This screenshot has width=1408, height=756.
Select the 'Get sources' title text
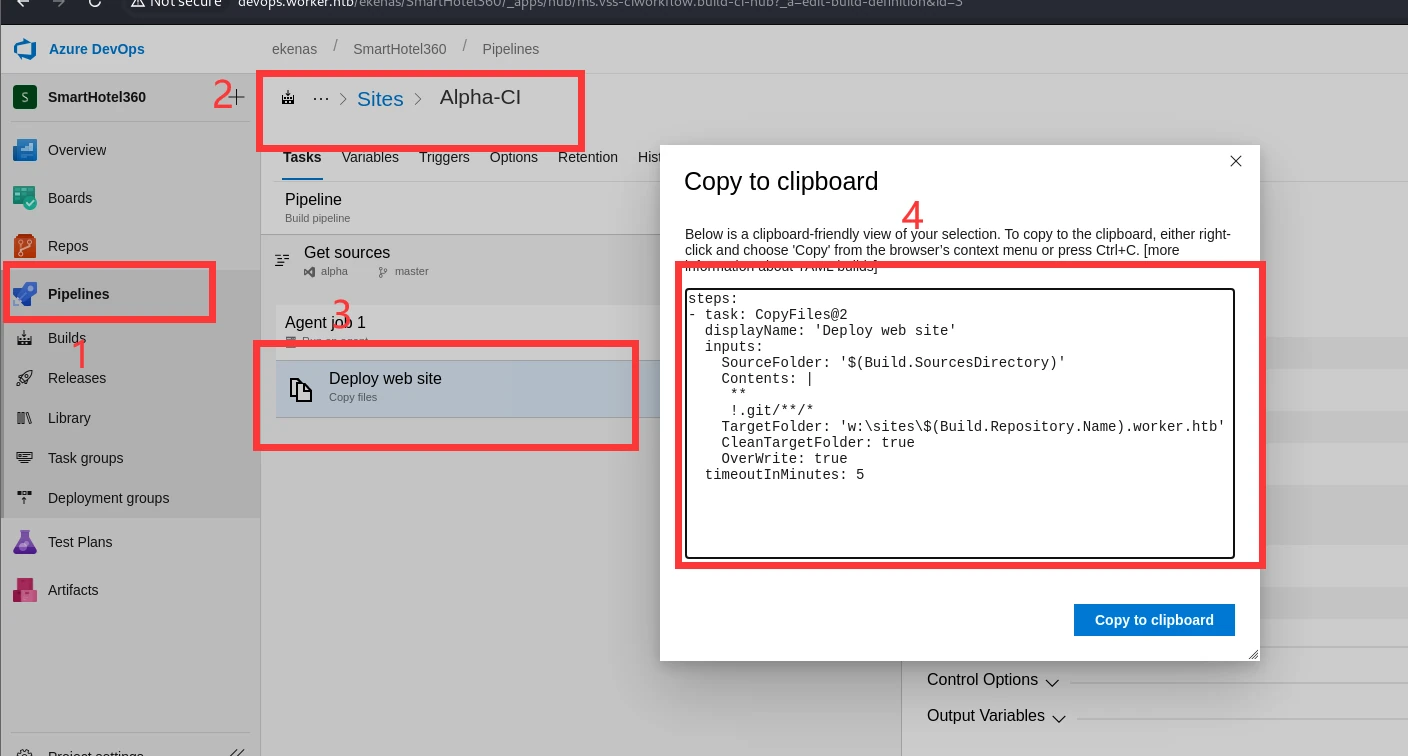tap(347, 253)
